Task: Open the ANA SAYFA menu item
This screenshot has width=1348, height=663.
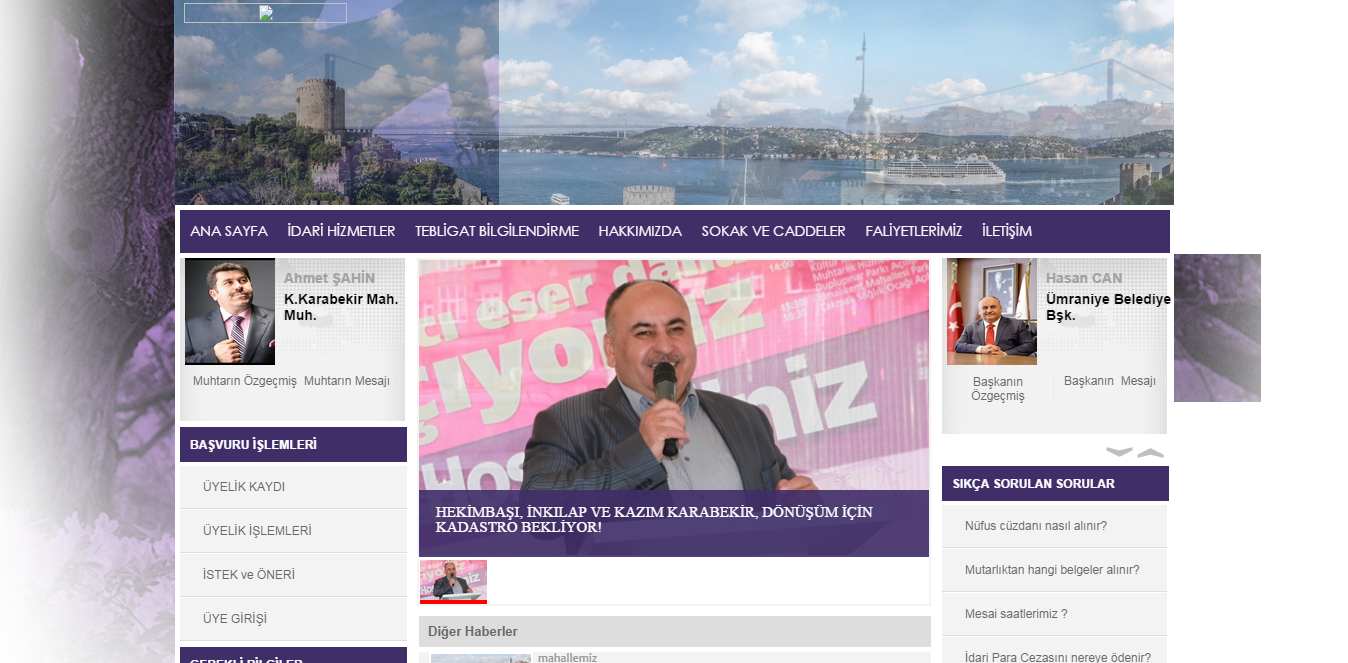Action: tap(229, 231)
